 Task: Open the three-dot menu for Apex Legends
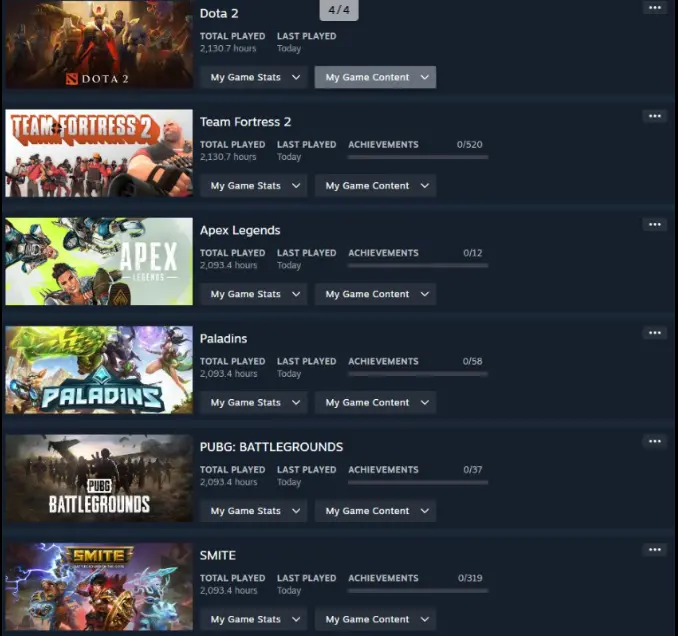point(655,224)
